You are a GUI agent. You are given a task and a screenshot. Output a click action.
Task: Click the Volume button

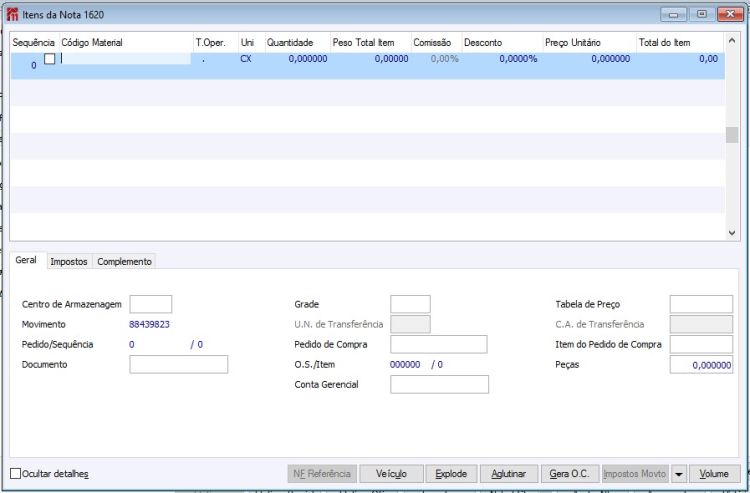[x=714, y=474]
